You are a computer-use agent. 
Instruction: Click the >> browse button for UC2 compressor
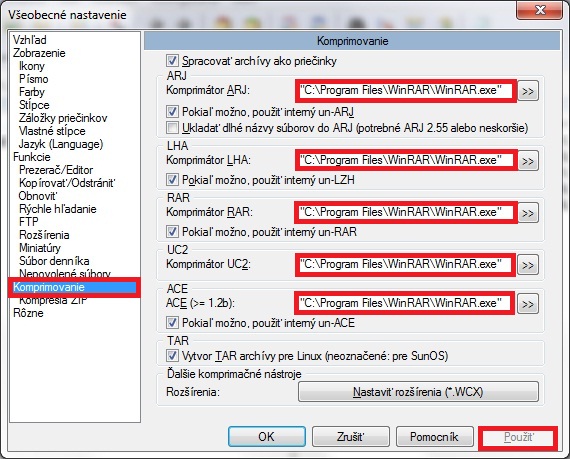pos(528,265)
